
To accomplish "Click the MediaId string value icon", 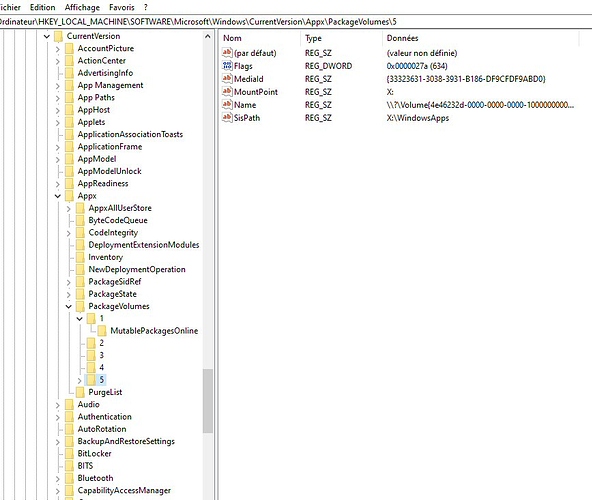I will coord(227,79).
